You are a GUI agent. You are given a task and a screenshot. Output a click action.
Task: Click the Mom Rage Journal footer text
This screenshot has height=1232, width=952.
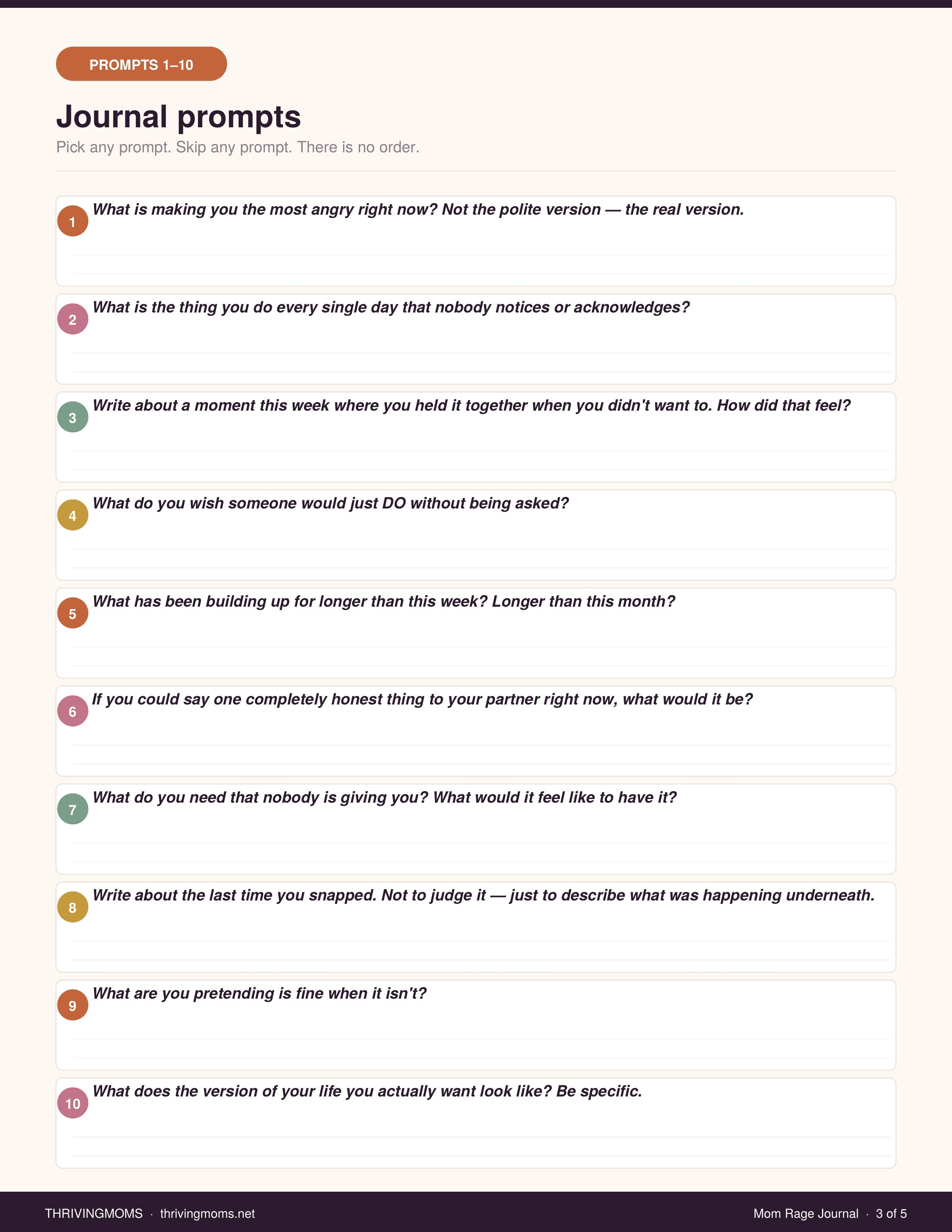tap(805, 1213)
